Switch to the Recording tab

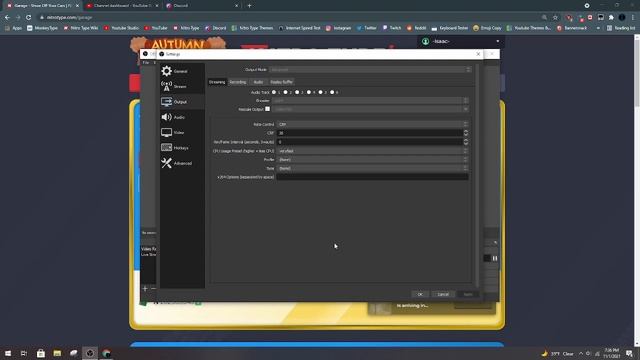click(238, 82)
